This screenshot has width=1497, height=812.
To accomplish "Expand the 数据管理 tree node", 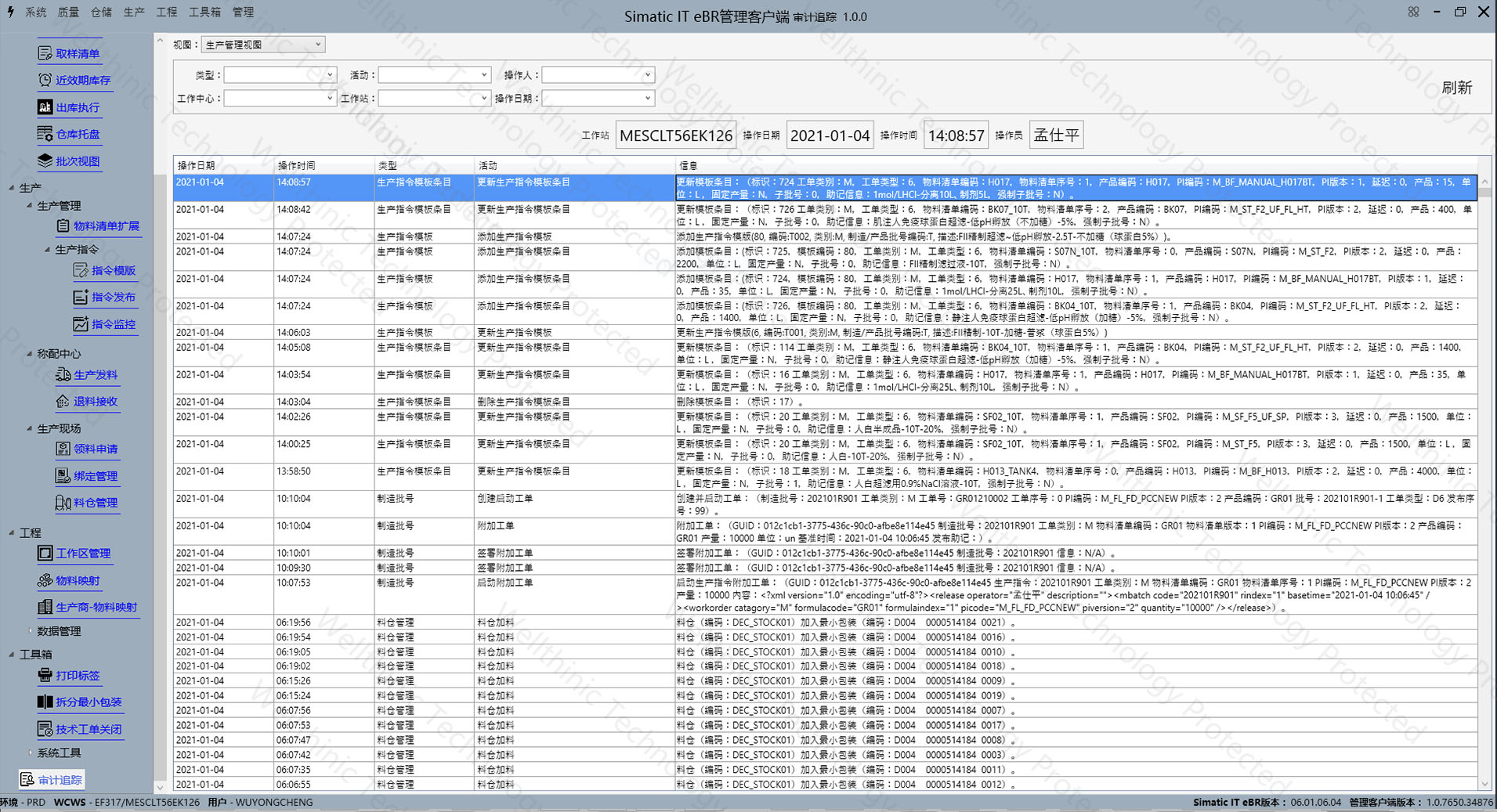I will (x=30, y=631).
